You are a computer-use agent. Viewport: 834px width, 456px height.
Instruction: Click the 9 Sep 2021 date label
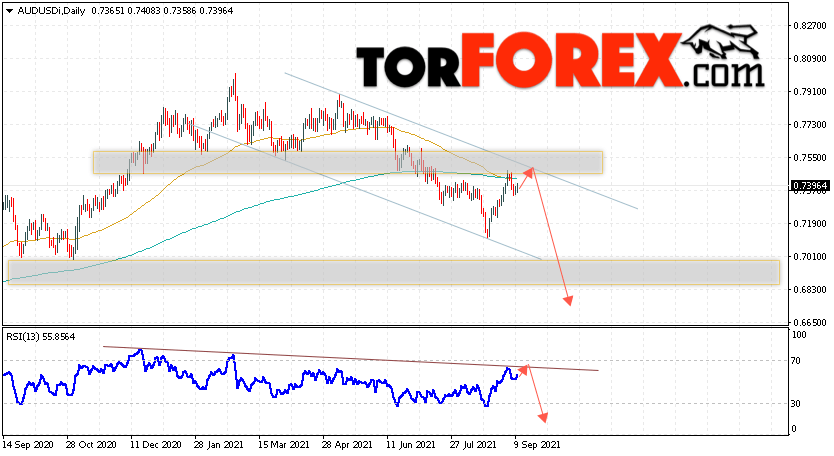(536, 445)
